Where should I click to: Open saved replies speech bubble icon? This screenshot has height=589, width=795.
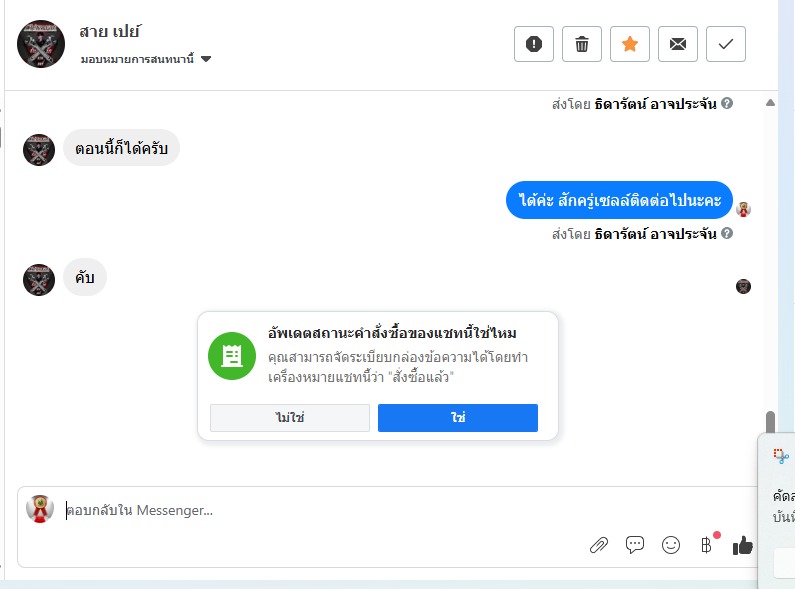pyautogui.click(x=634, y=545)
